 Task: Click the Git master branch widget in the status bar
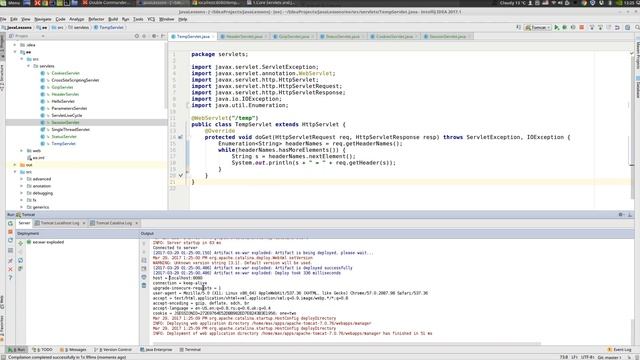[x=609, y=357]
